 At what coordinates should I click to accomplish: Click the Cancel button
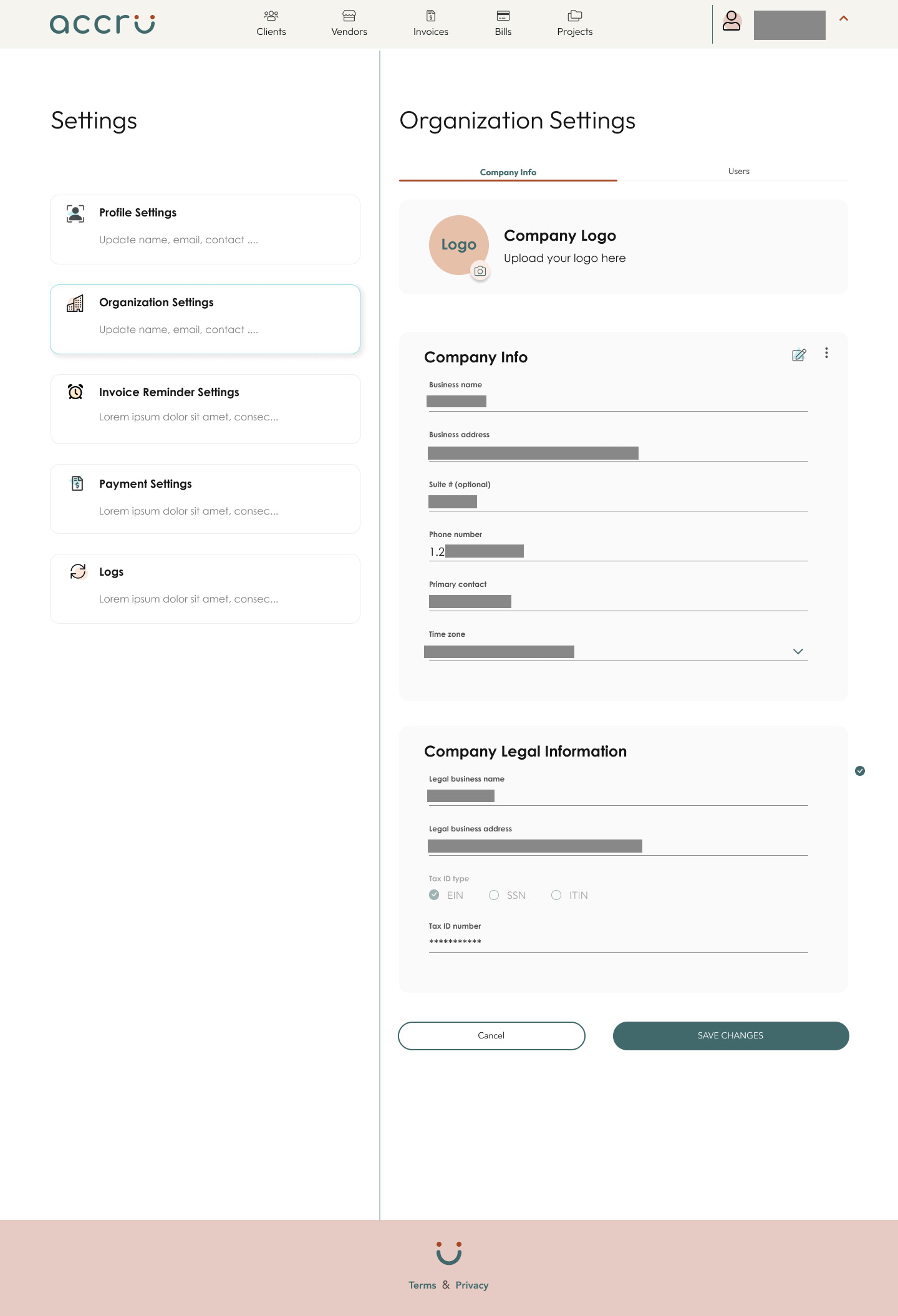(x=491, y=1035)
